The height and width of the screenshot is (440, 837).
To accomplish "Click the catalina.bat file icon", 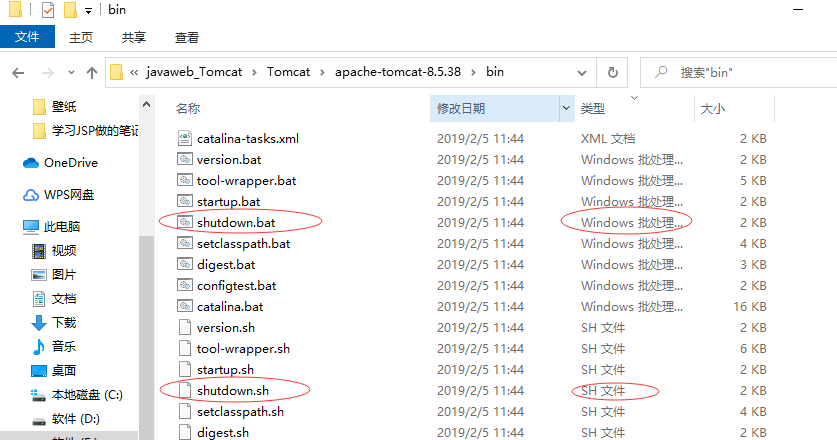I will click(185, 306).
